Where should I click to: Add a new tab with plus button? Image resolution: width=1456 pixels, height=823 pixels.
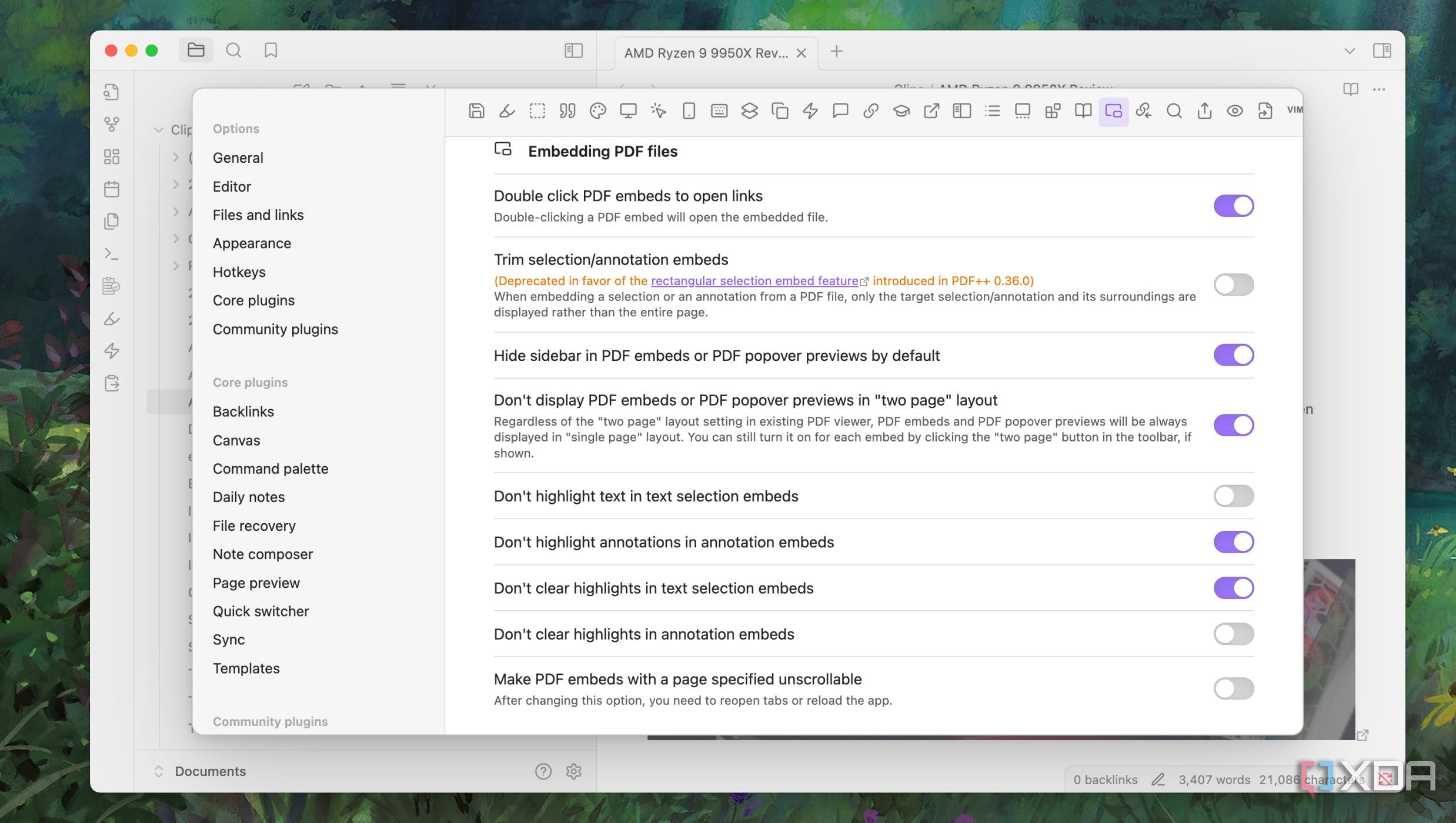click(x=837, y=52)
